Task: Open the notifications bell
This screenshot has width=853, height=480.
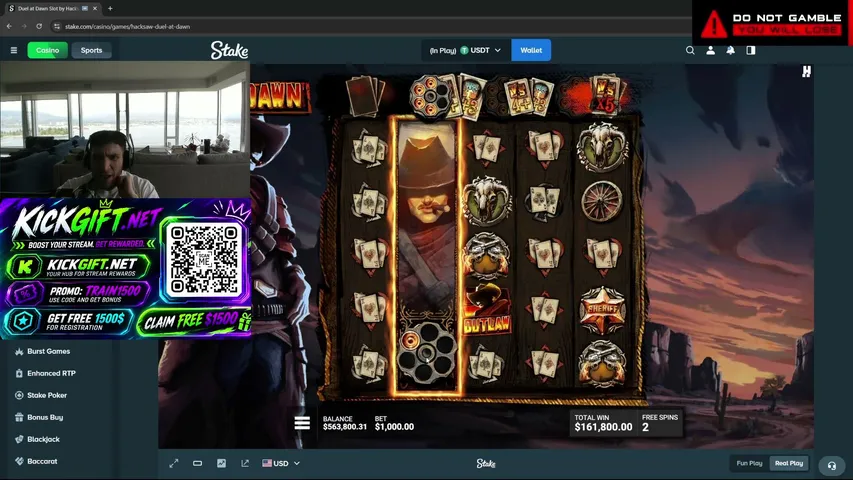Action: point(731,50)
